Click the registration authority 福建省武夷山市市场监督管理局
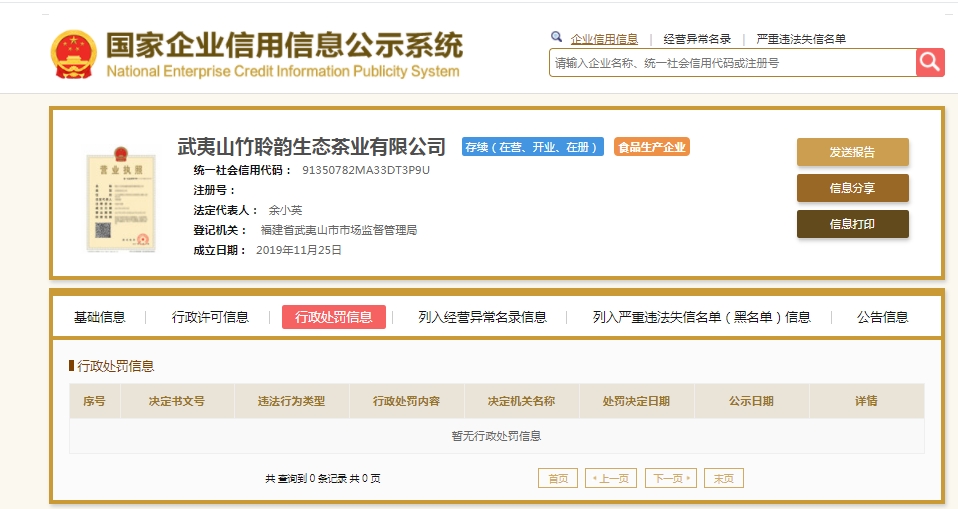958x509 pixels. [339, 230]
